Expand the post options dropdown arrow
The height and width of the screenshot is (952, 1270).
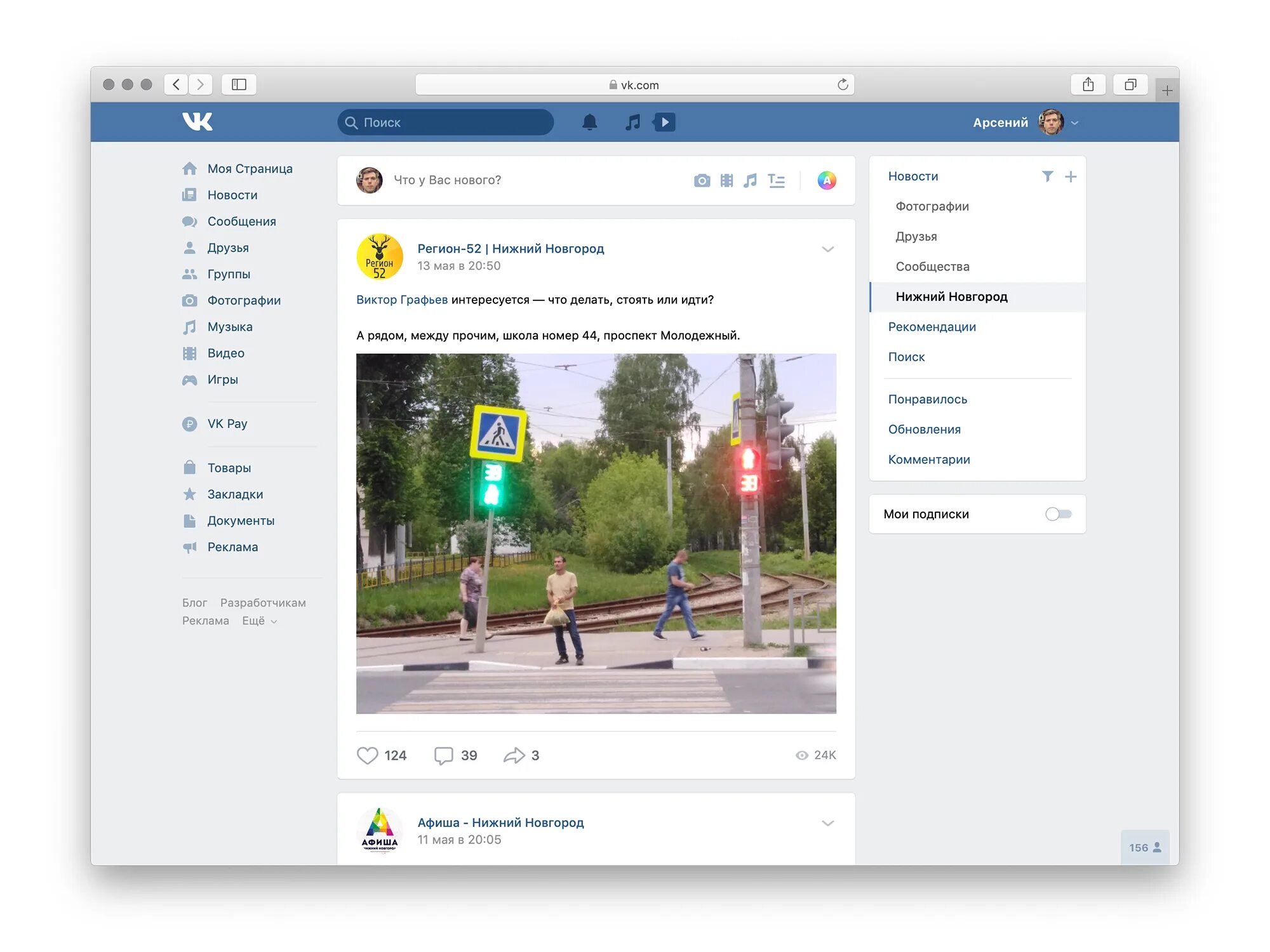[x=828, y=248]
